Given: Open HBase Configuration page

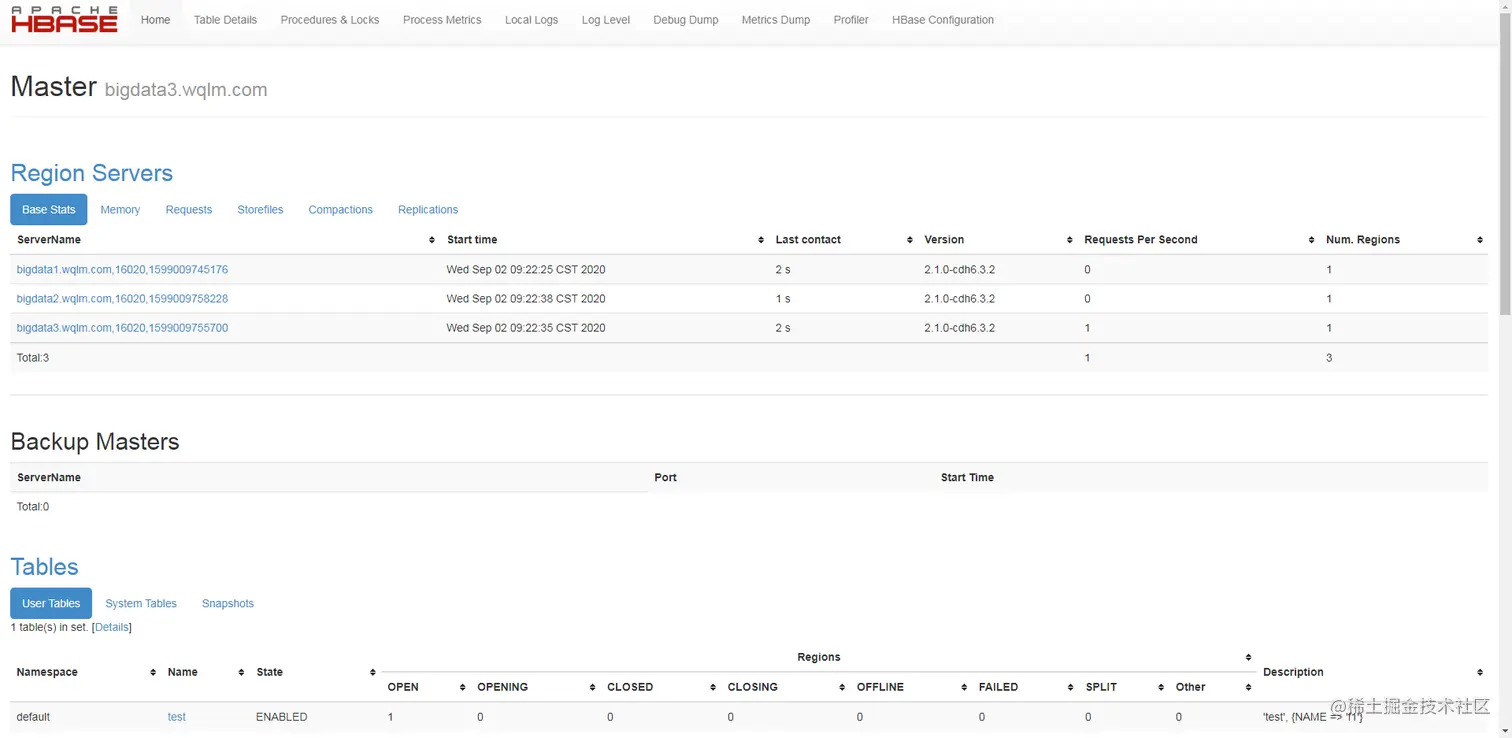Looking at the screenshot, I should [943, 20].
